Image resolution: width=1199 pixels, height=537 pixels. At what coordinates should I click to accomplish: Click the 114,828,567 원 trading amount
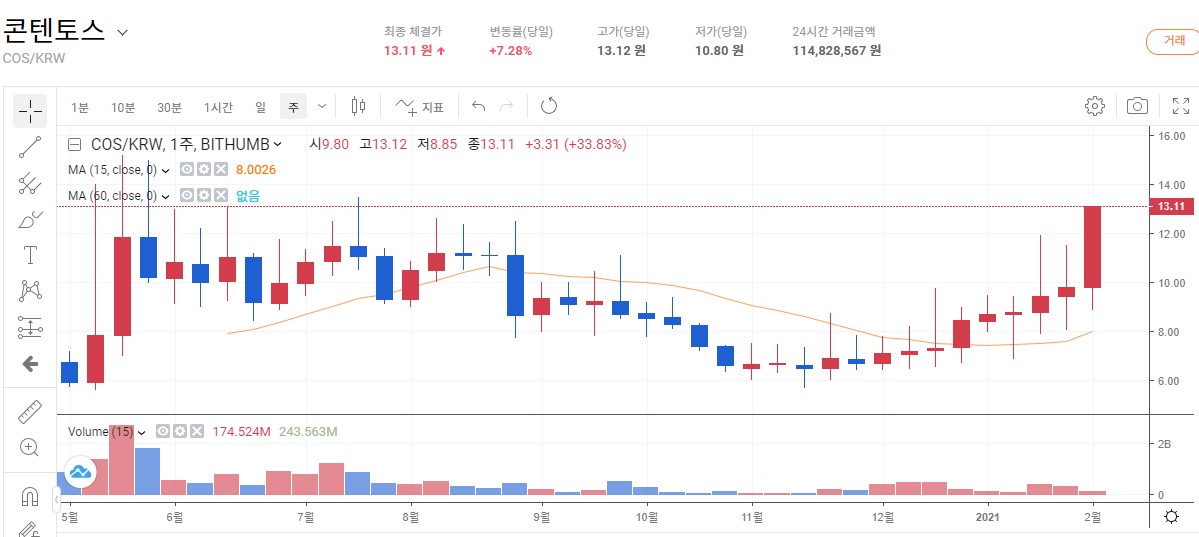point(837,50)
